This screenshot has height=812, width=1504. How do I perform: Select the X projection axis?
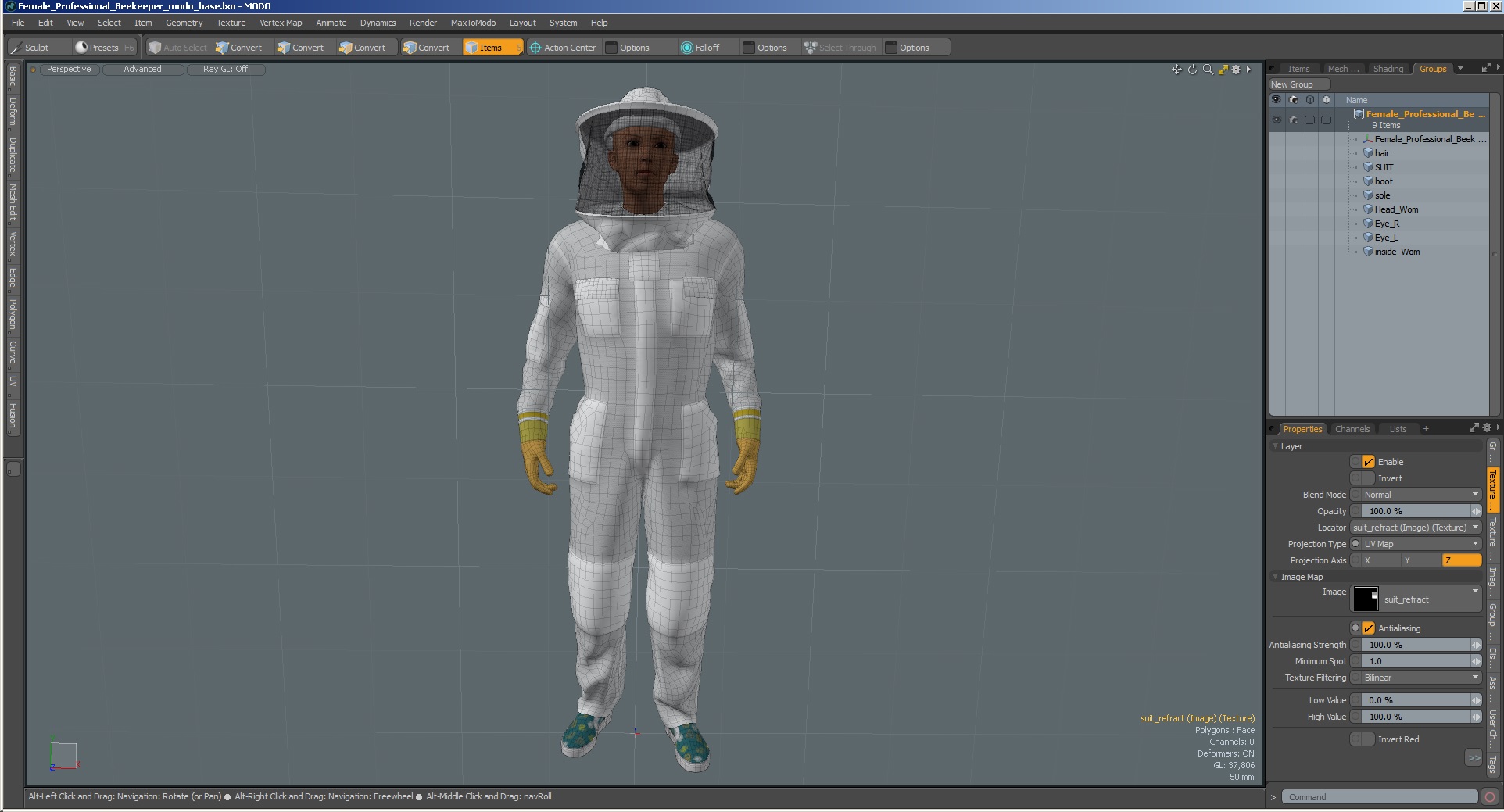click(1380, 560)
